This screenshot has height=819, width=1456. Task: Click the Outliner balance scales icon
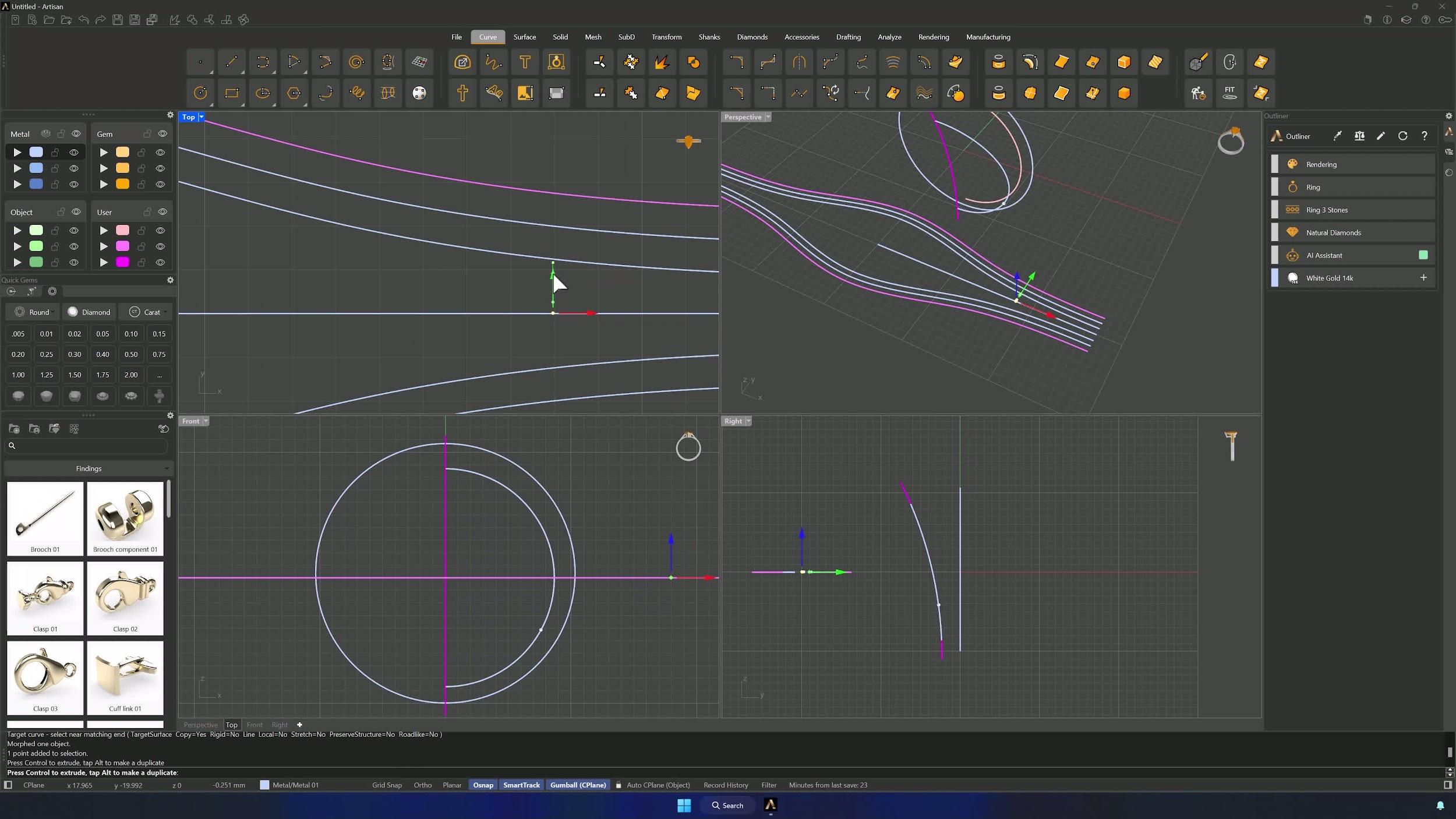1359,136
